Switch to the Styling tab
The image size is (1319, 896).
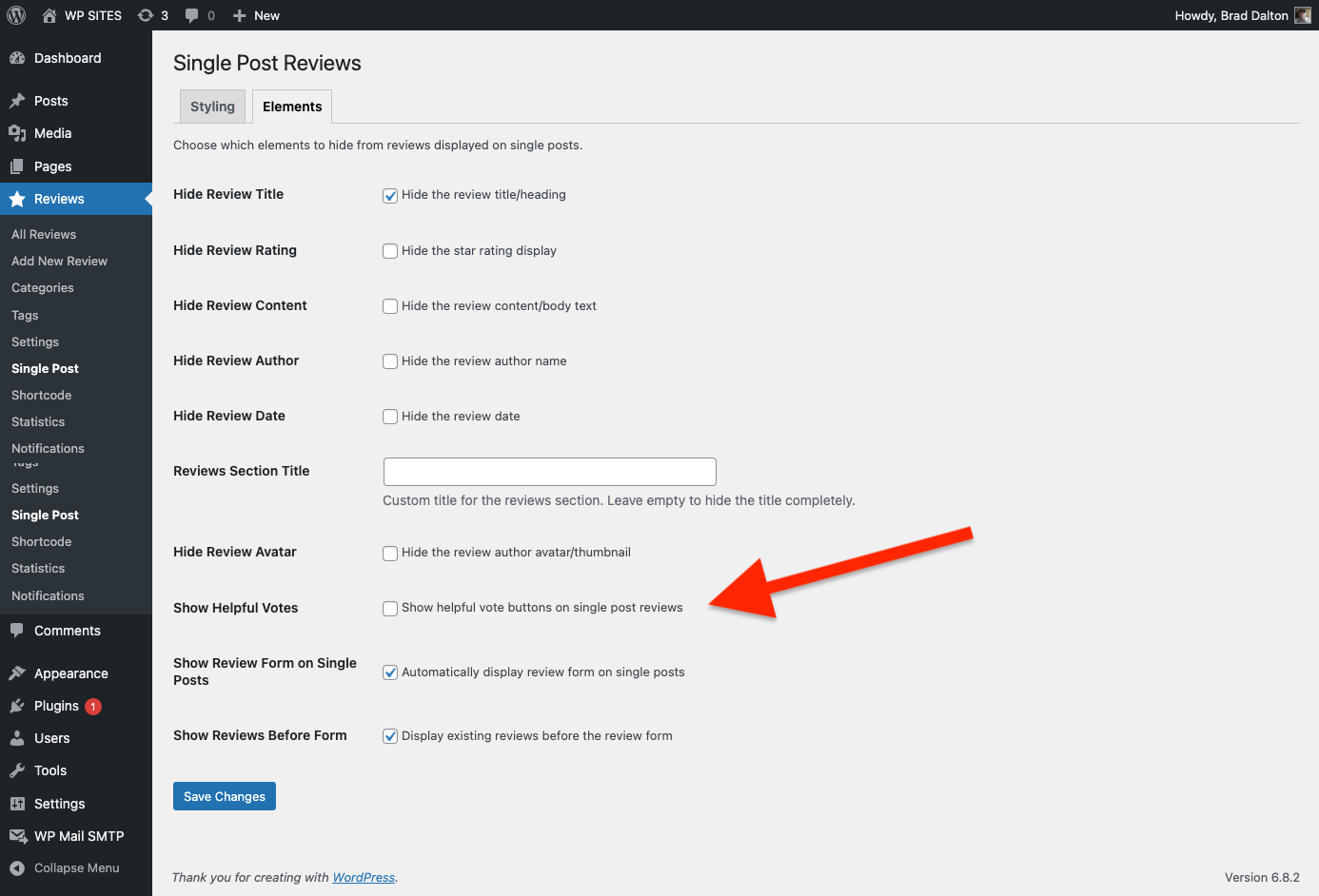pyautogui.click(x=212, y=107)
